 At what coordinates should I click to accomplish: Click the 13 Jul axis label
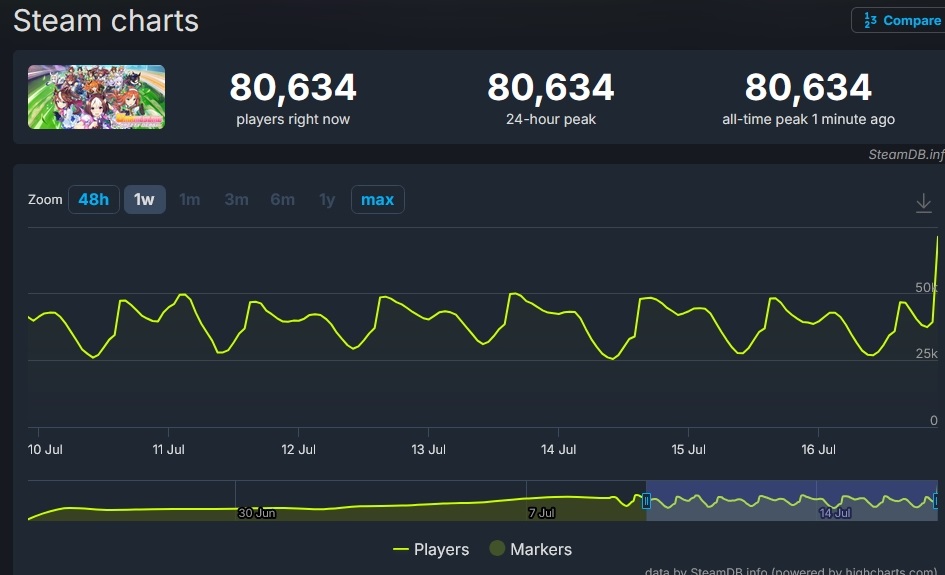click(x=429, y=450)
